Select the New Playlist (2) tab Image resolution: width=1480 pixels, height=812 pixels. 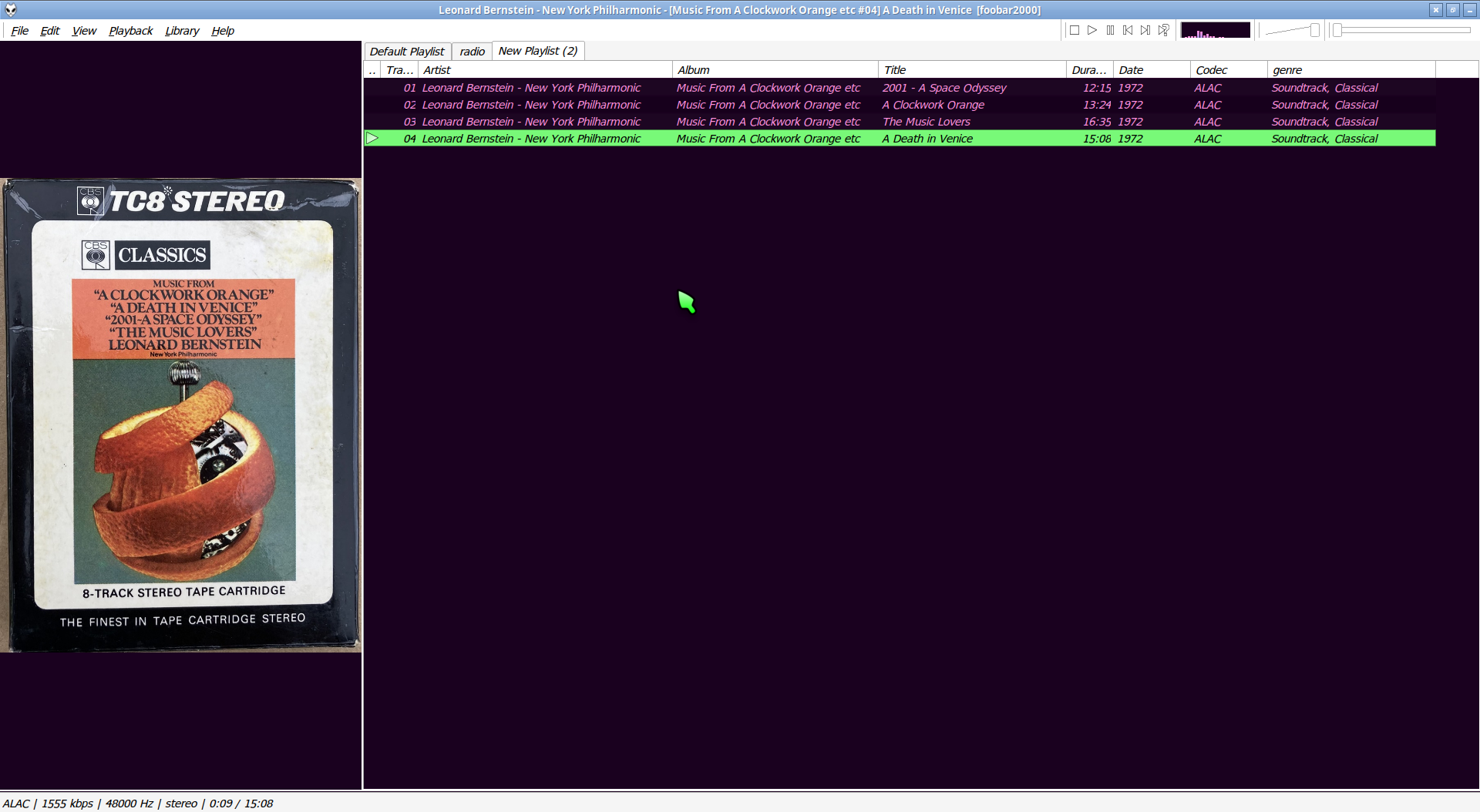[538, 51]
